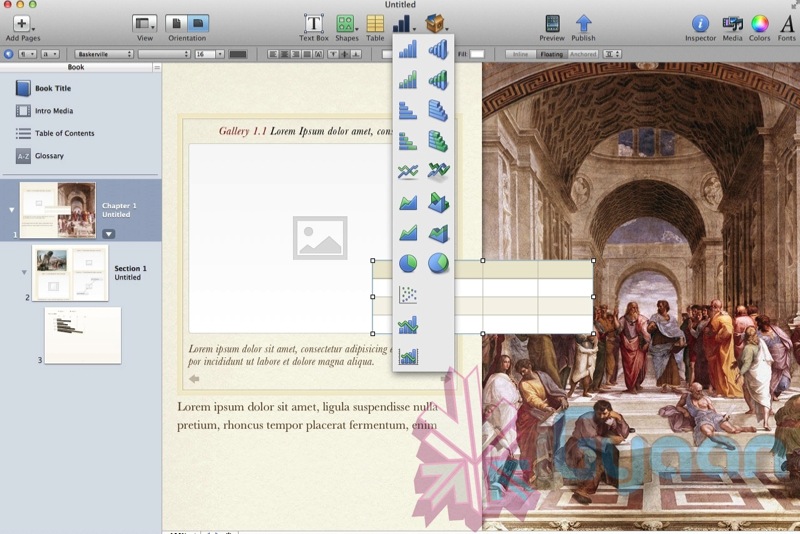
Task: Collapse the Chapter 1 disclosure triangle
Action: [x=12, y=210]
